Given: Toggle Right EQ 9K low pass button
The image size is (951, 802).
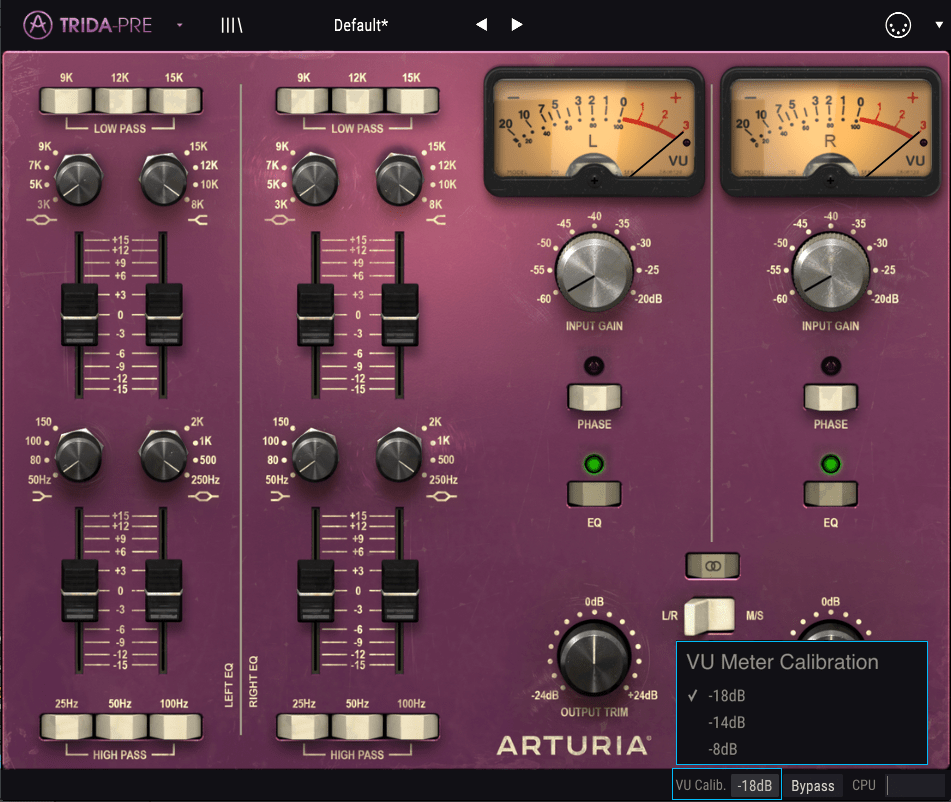Looking at the screenshot, I should click(x=304, y=101).
